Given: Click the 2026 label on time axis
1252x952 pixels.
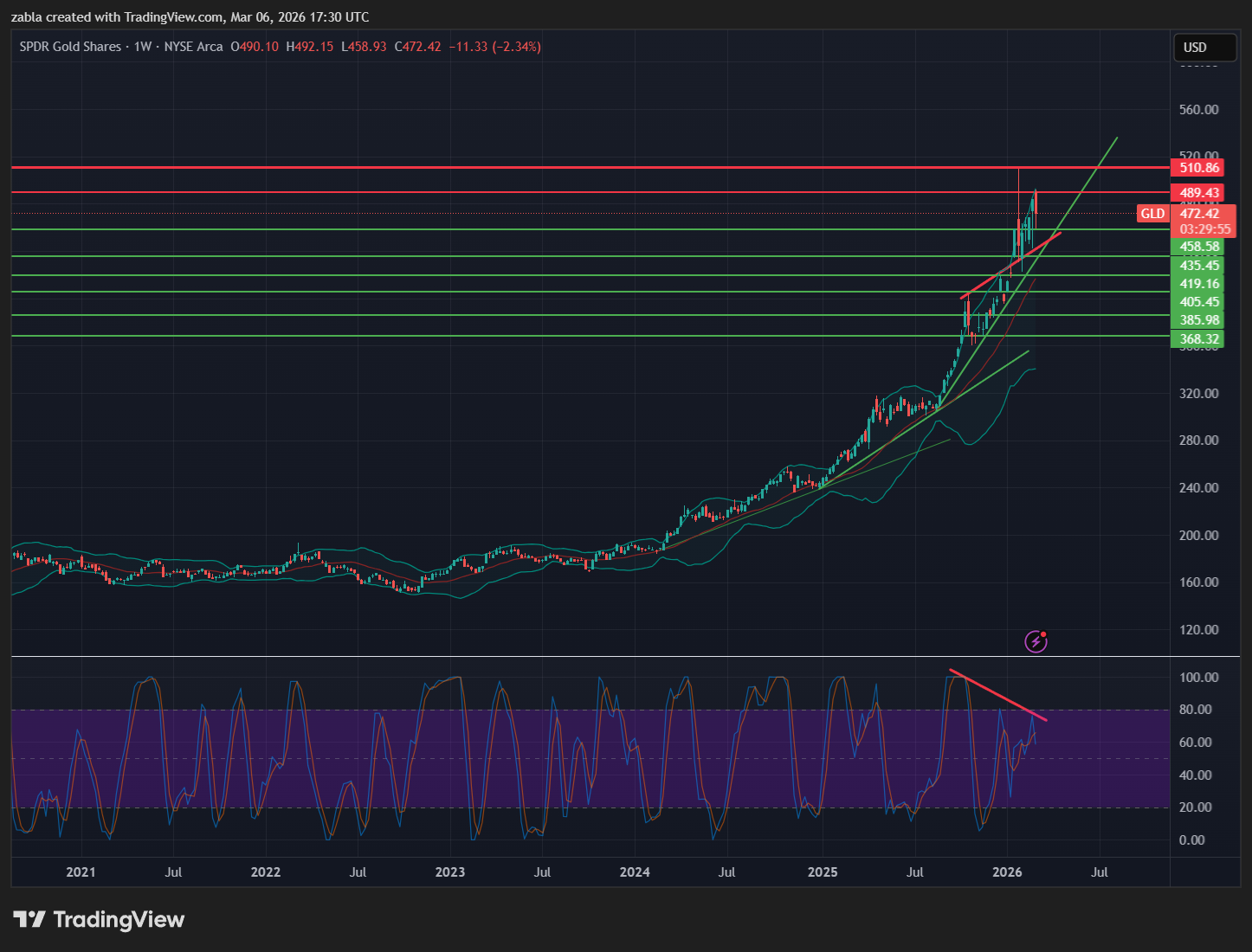Looking at the screenshot, I should point(1007,872).
